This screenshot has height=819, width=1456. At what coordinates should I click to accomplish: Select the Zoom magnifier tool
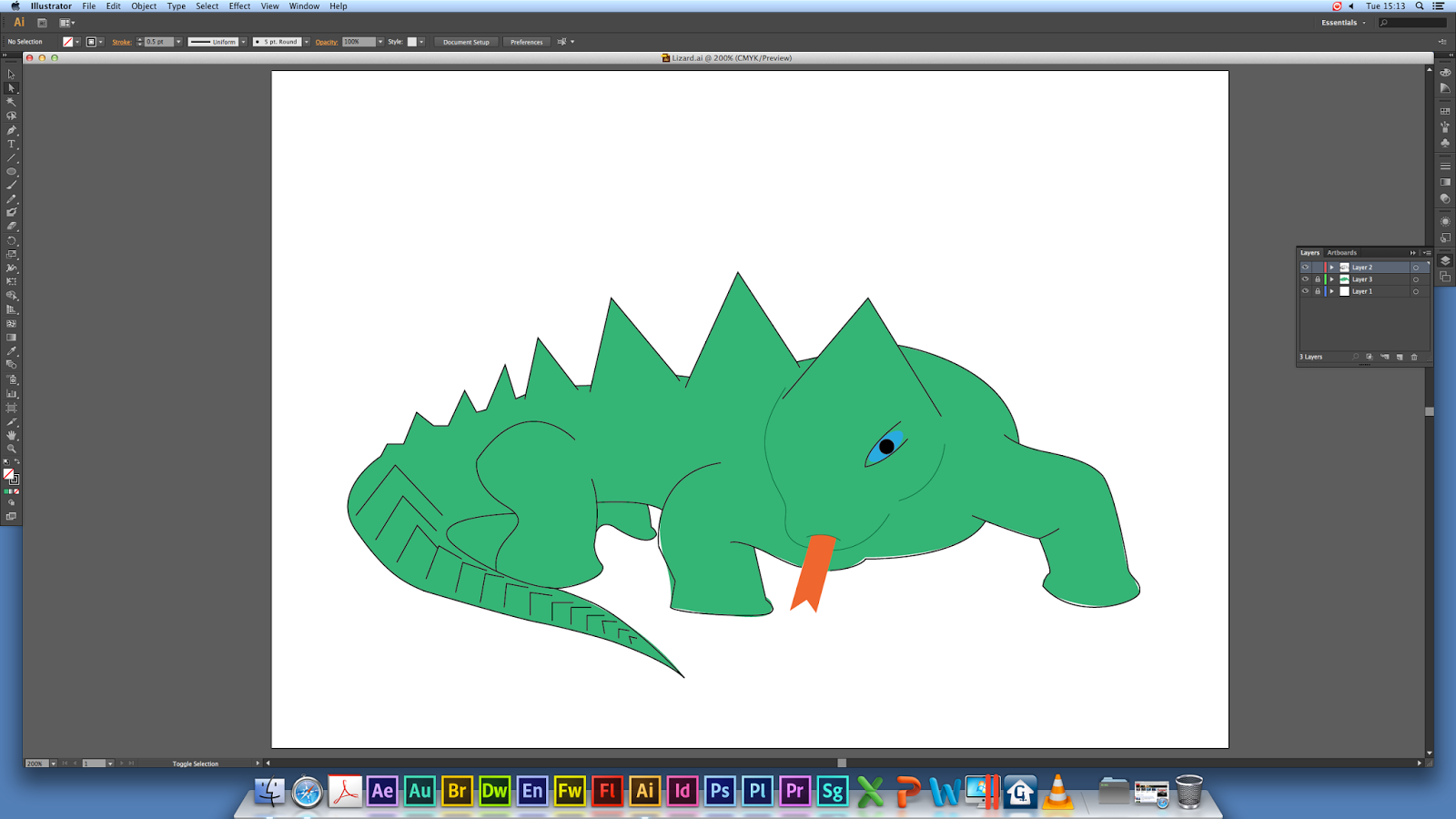(x=12, y=449)
